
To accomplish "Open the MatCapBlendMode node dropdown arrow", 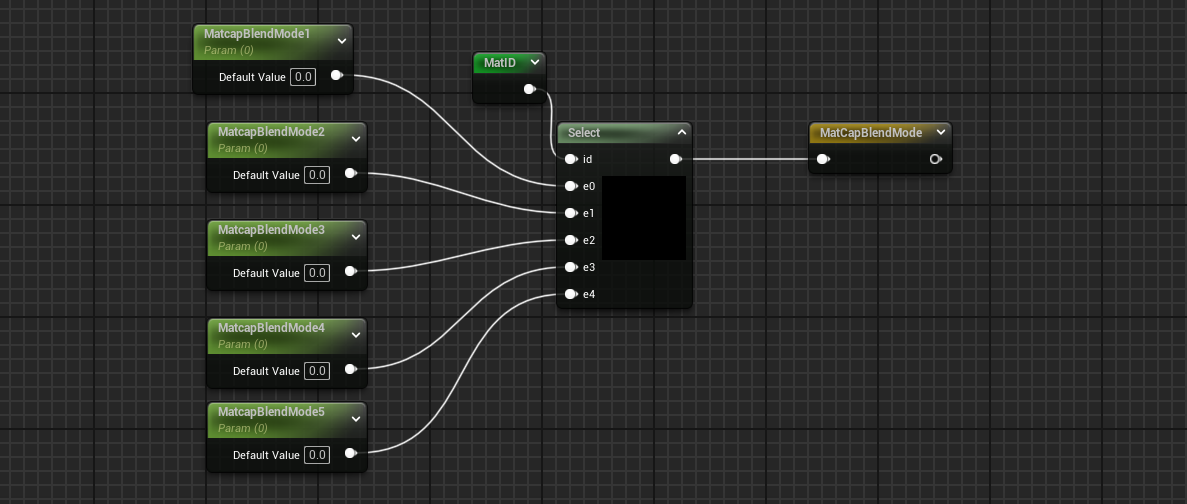I will tap(941, 132).
